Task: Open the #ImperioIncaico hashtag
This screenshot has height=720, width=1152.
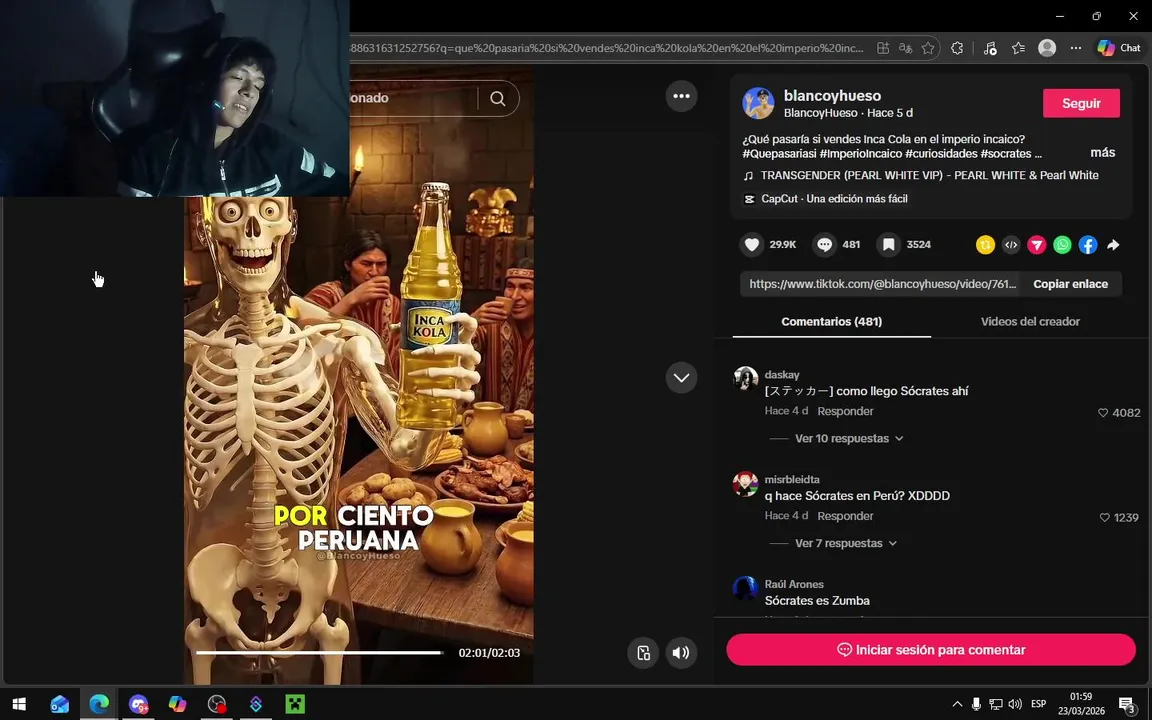Action: [860, 154]
